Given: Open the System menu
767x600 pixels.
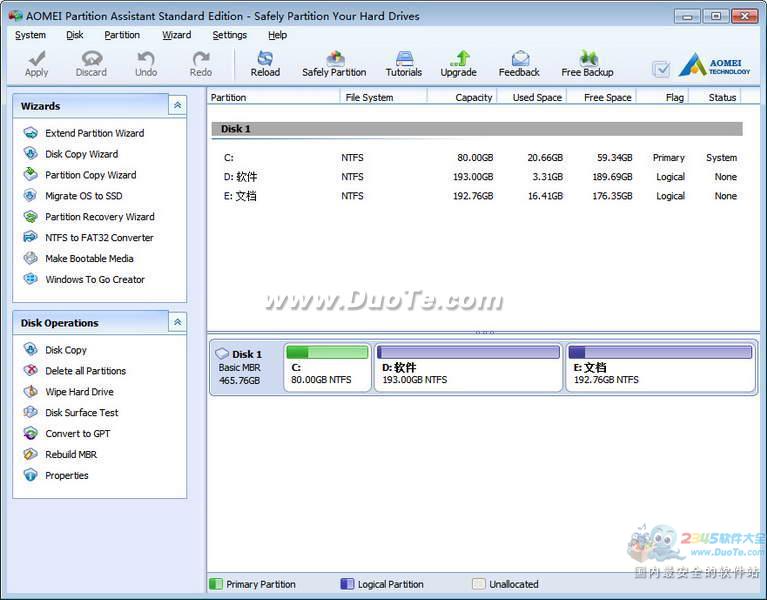Looking at the screenshot, I should click(30, 35).
